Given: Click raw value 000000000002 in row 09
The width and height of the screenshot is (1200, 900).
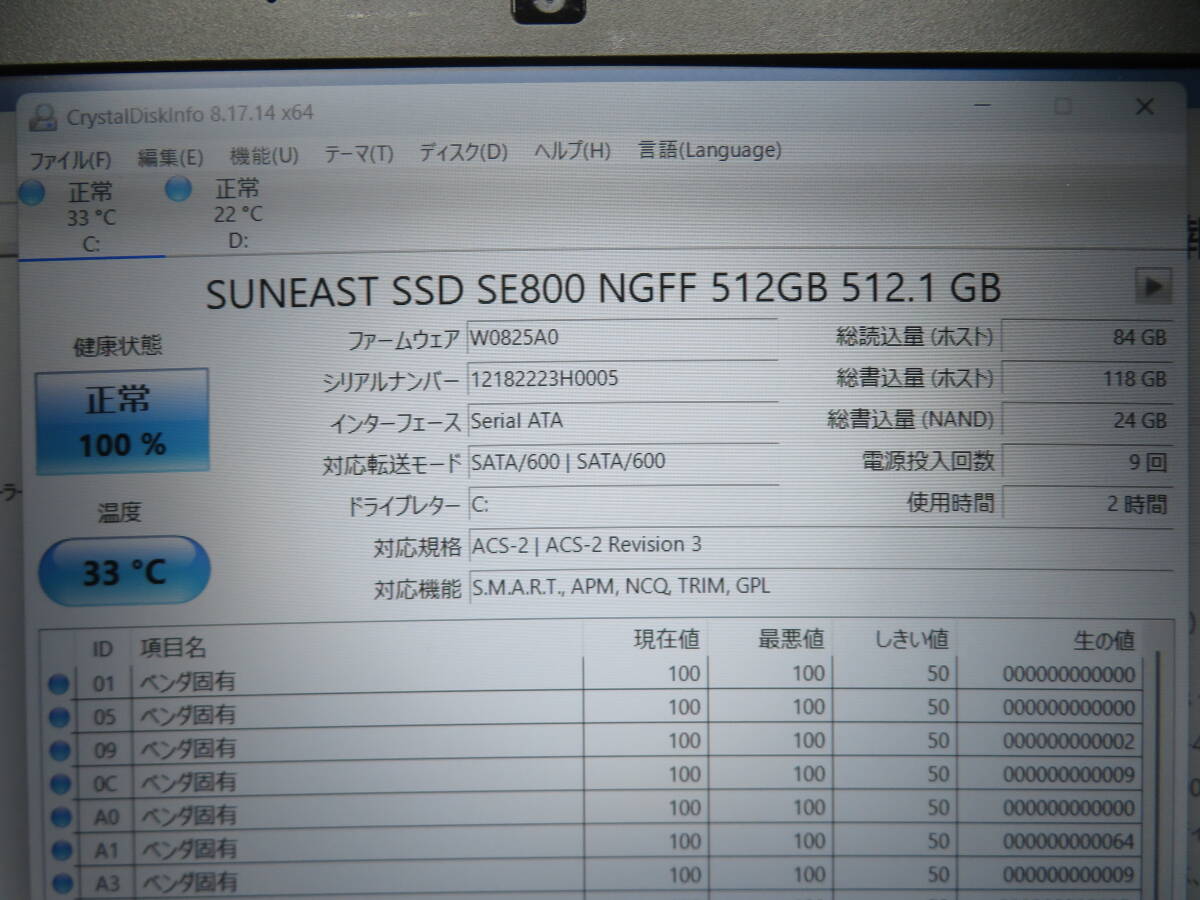Looking at the screenshot, I should (1068, 741).
